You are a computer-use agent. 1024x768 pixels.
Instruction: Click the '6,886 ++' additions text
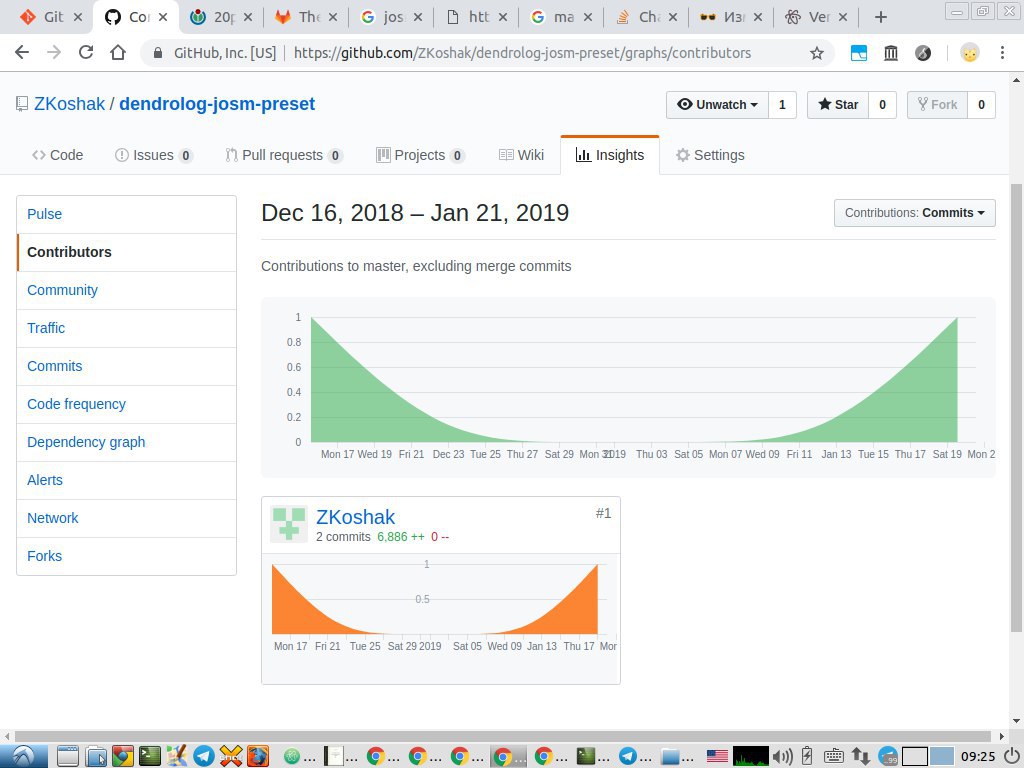click(401, 537)
